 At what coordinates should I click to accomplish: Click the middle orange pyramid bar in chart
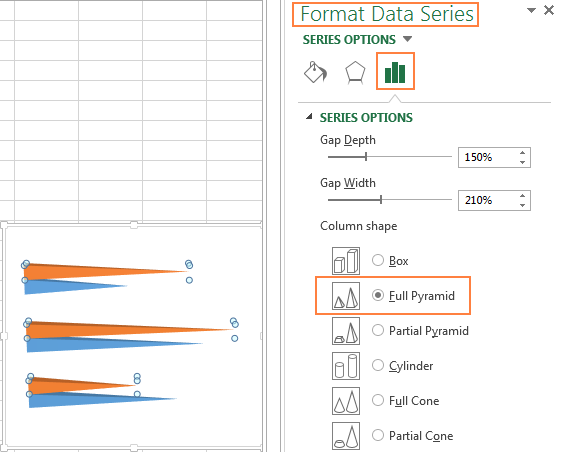tap(108, 329)
